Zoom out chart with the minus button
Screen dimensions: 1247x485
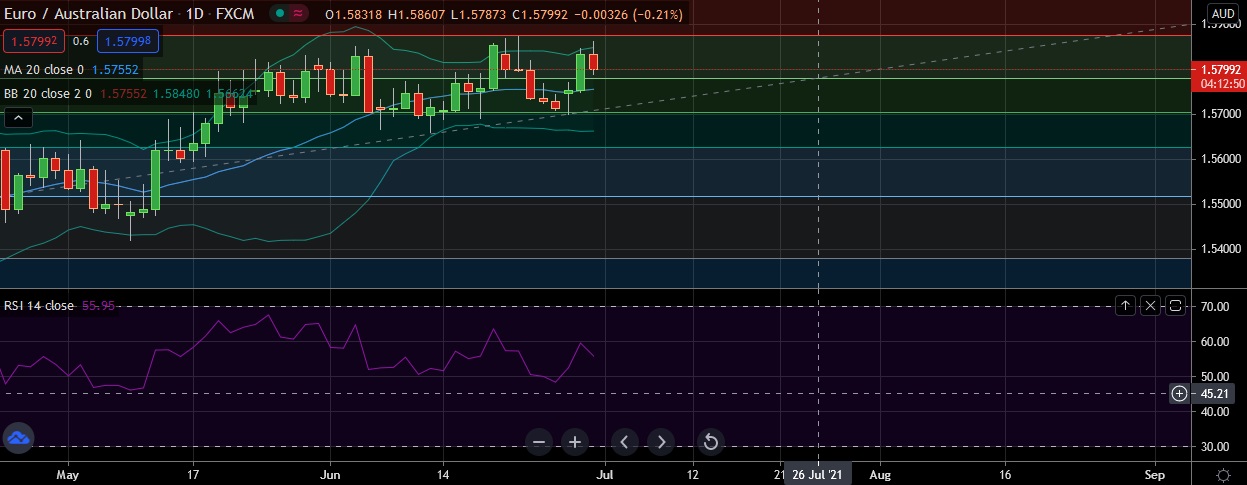pos(539,441)
